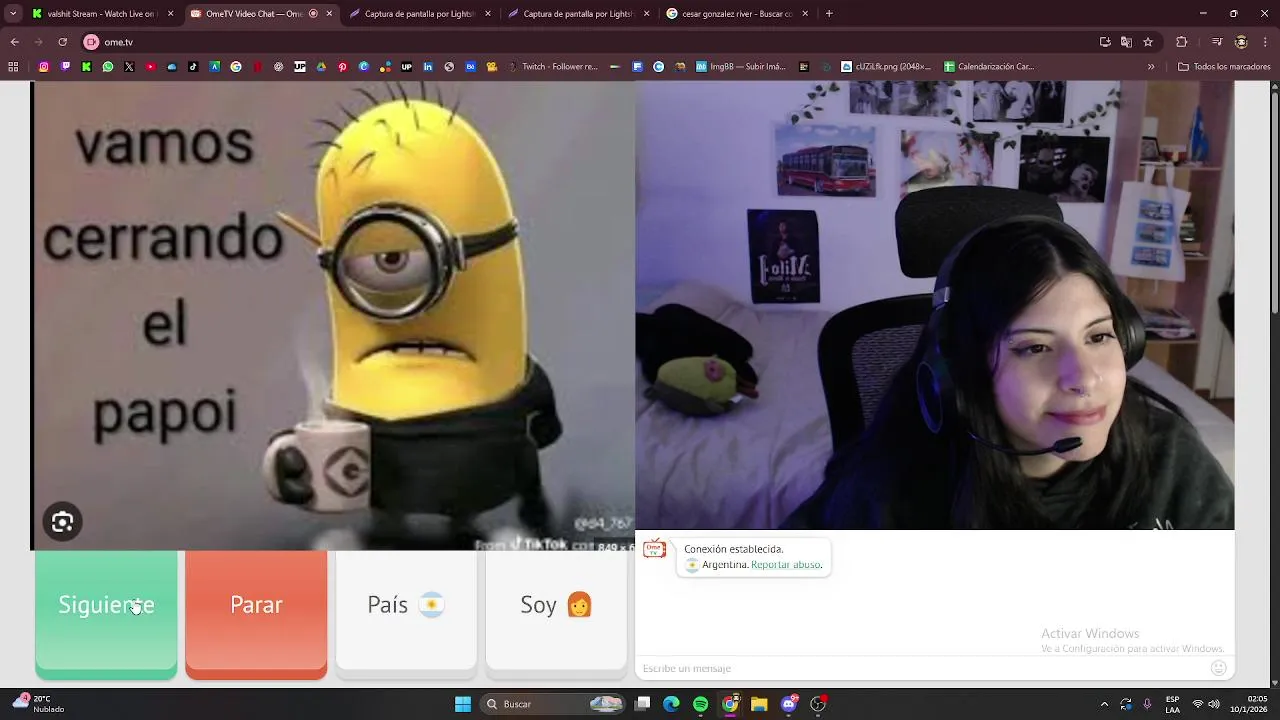Open Todos los marcadores folder

point(1224,67)
